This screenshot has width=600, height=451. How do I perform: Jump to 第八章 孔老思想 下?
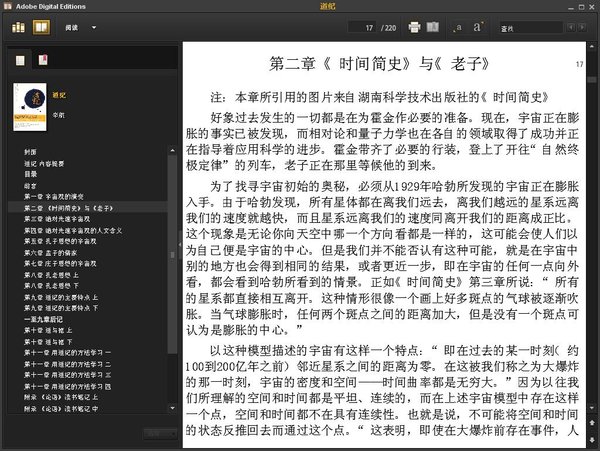51,286
